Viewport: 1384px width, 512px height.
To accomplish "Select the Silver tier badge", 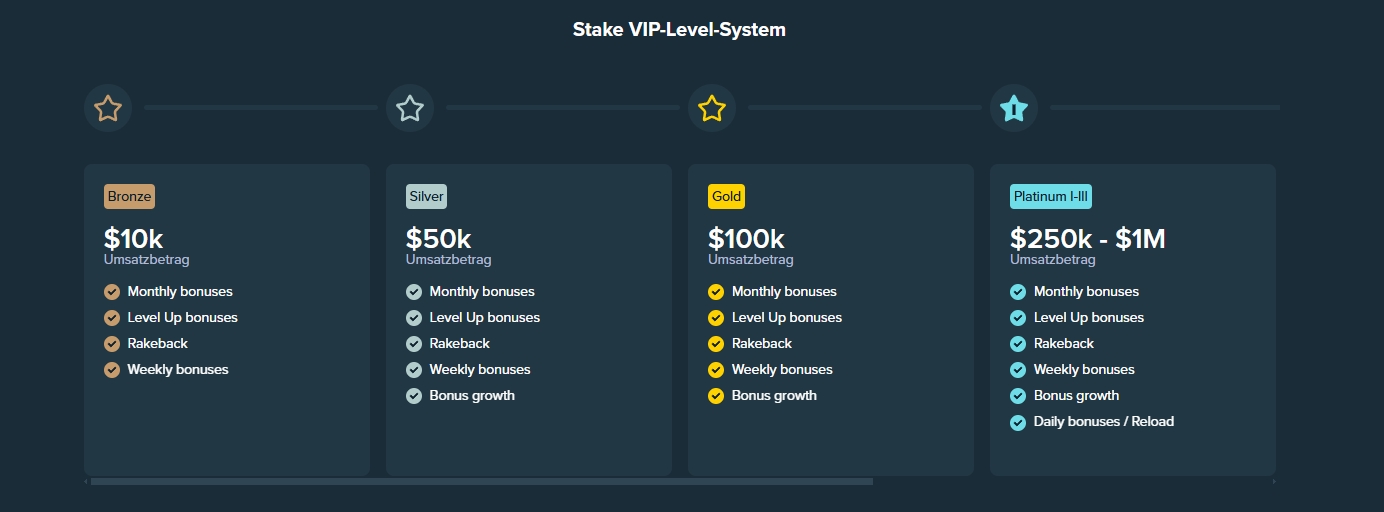I will pyautogui.click(x=426, y=196).
